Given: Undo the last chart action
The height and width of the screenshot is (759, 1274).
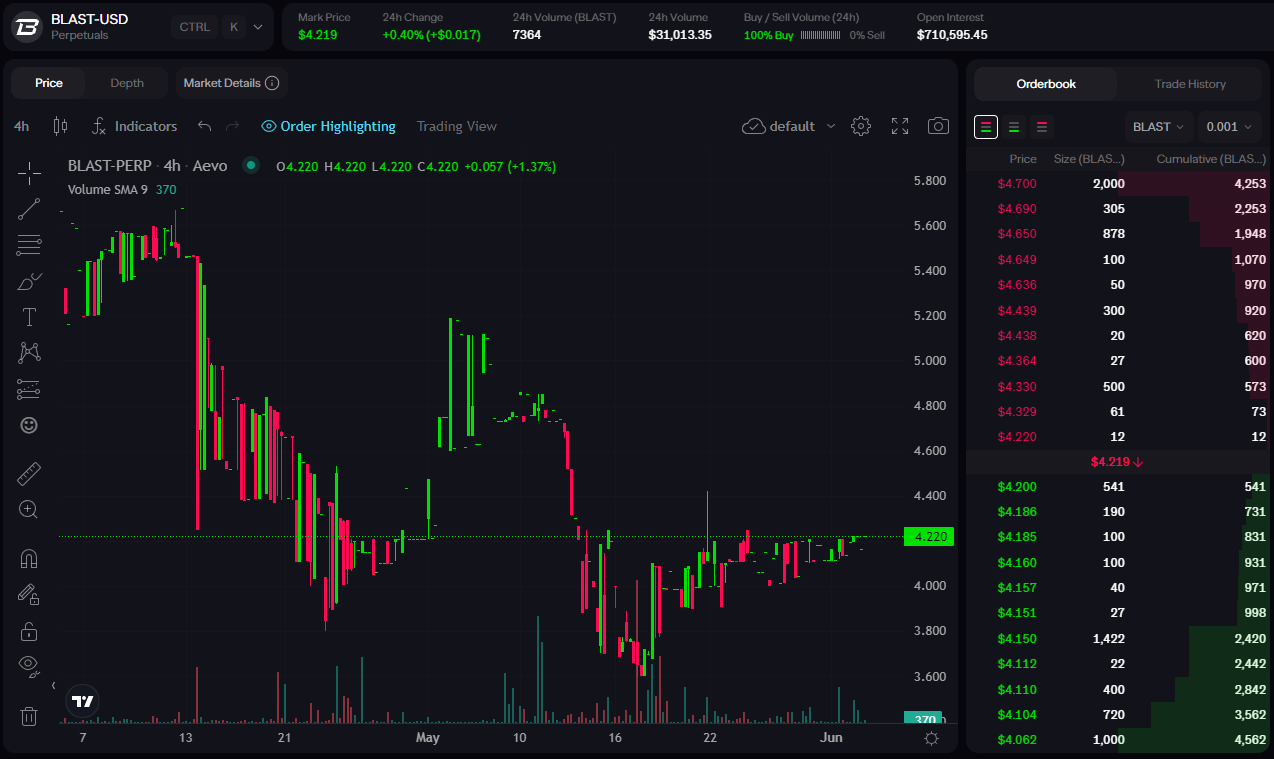Looking at the screenshot, I should coord(205,126).
